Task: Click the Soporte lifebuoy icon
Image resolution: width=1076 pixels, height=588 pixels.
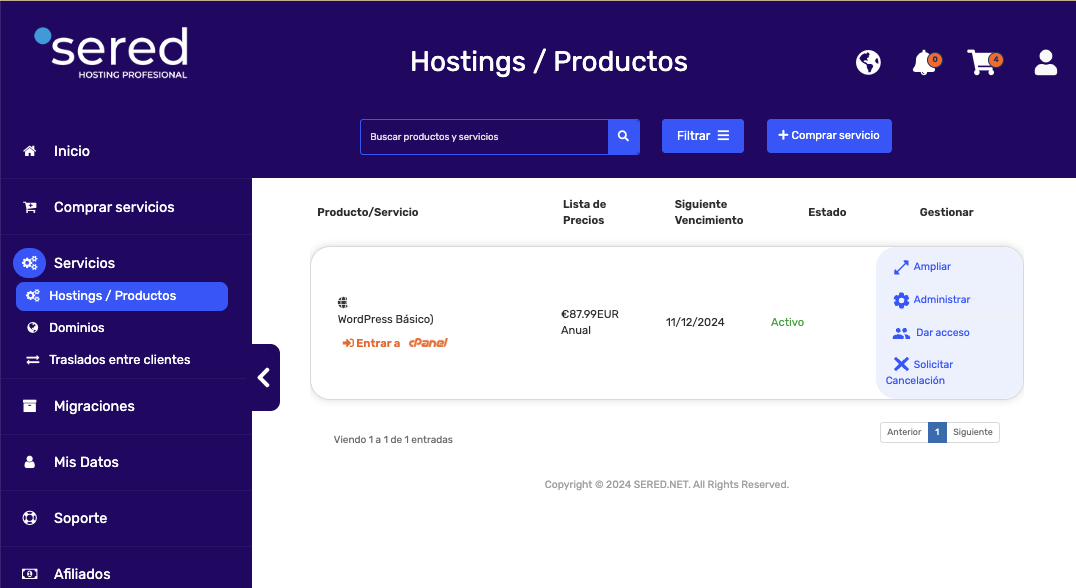Action: pos(30,518)
